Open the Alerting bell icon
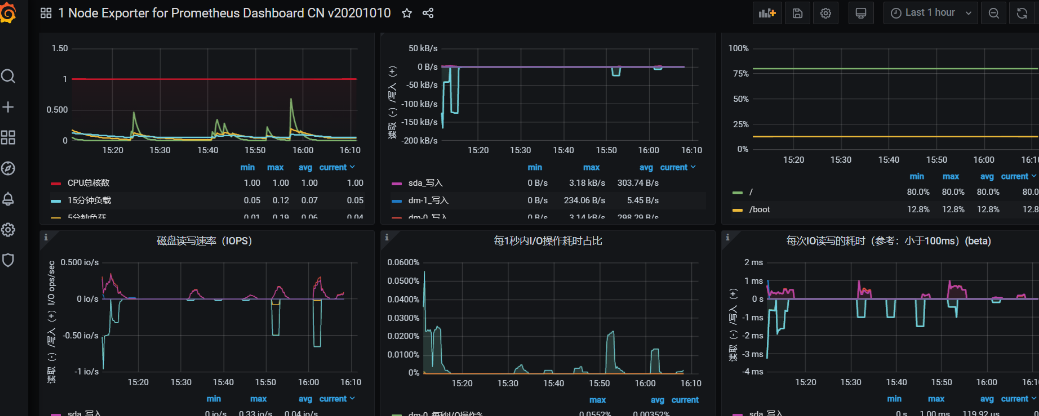Screen dimensions: 1039x416 (8, 199)
